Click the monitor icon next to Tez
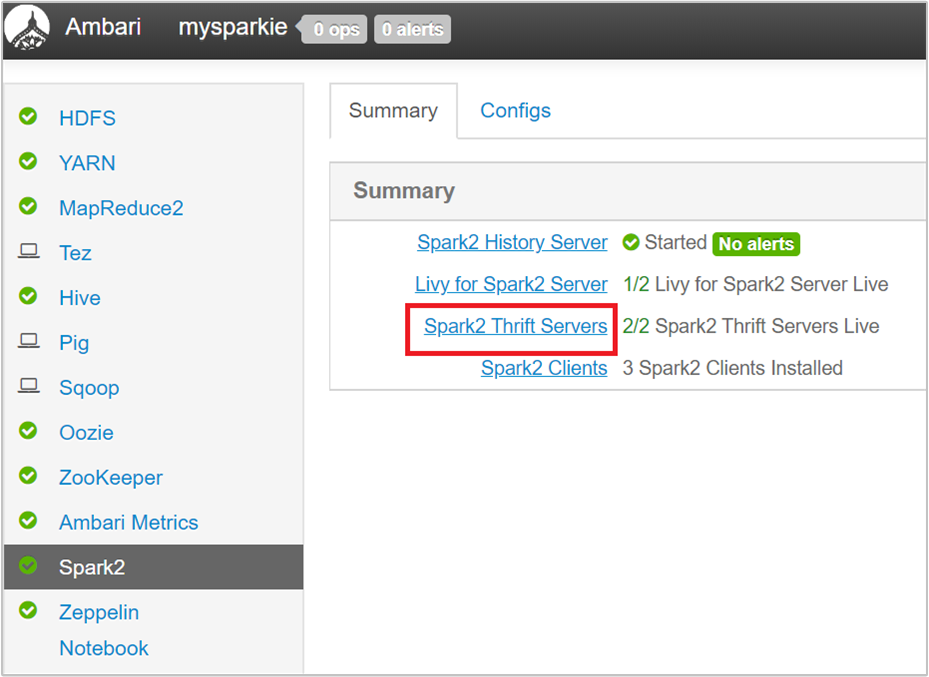The width and height of the screenshot is (929, 677). (x=28, y=252)
